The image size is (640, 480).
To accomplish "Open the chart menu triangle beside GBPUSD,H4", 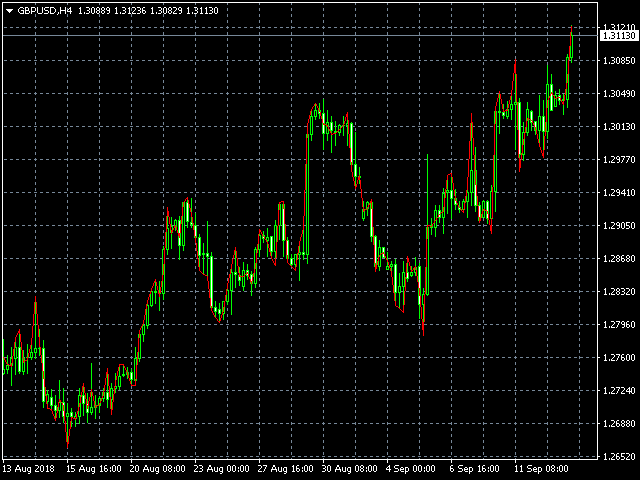I will pyautogui.click(x=9, y=11).
